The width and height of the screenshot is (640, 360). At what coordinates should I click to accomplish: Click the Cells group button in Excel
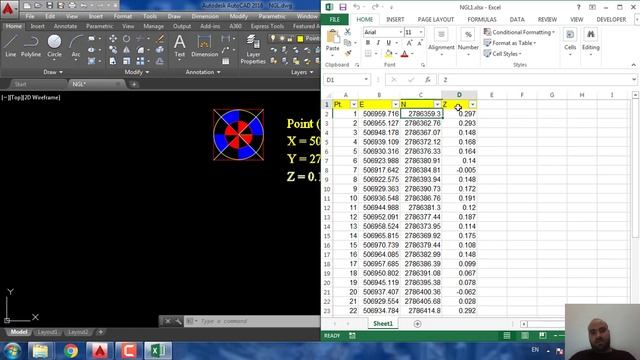click(x=570, y=42)
